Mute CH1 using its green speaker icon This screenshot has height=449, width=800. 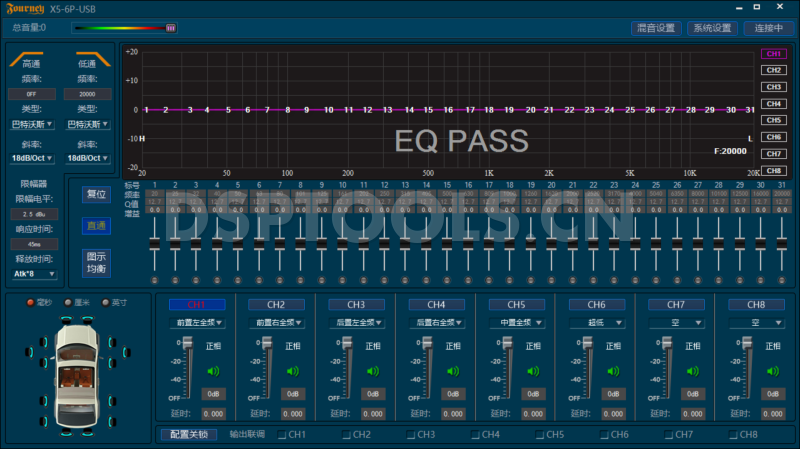pyautogui.click(x=212, y=371)
